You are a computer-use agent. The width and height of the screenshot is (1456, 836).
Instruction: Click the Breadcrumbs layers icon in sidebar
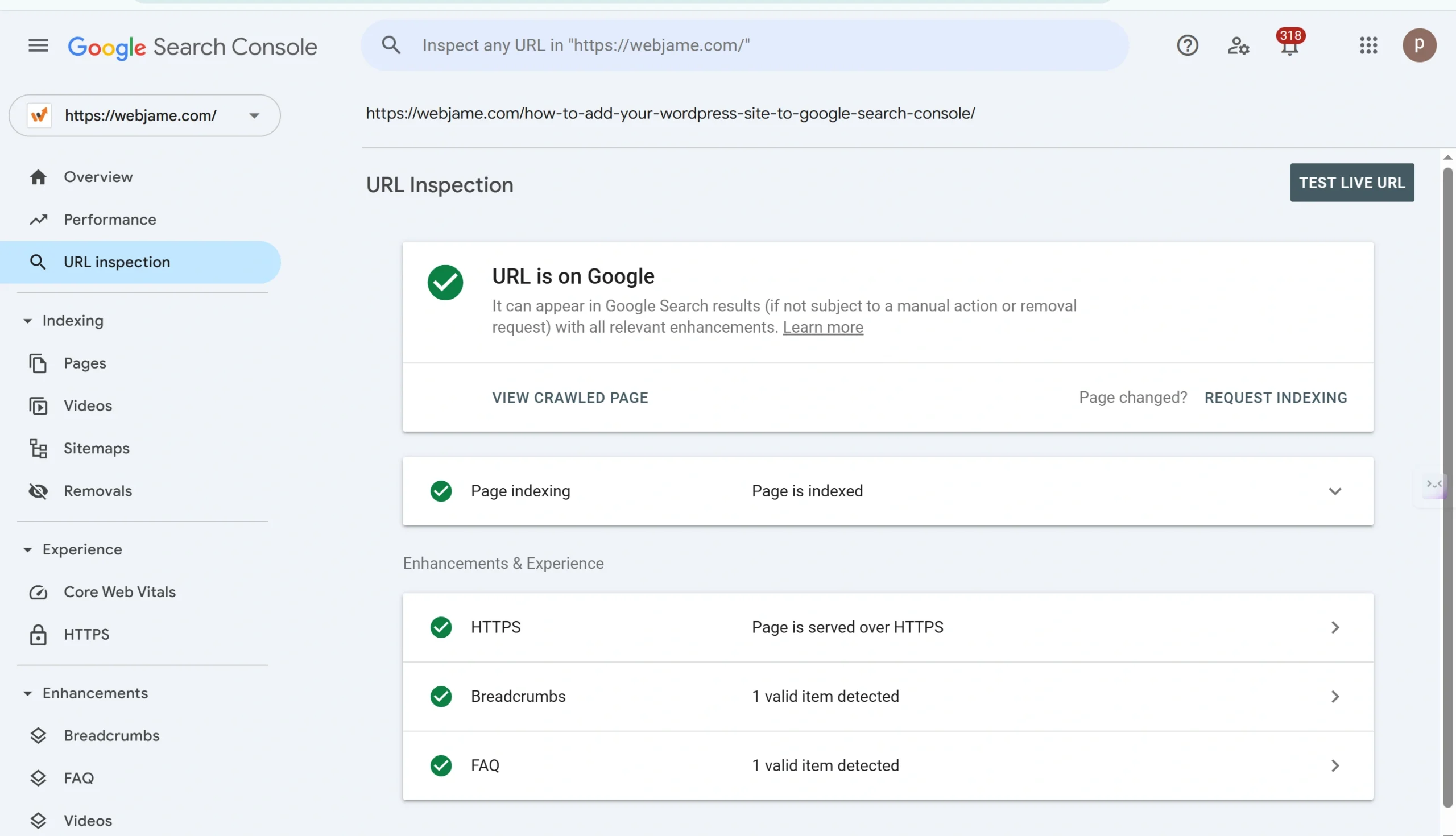[38, 735]
